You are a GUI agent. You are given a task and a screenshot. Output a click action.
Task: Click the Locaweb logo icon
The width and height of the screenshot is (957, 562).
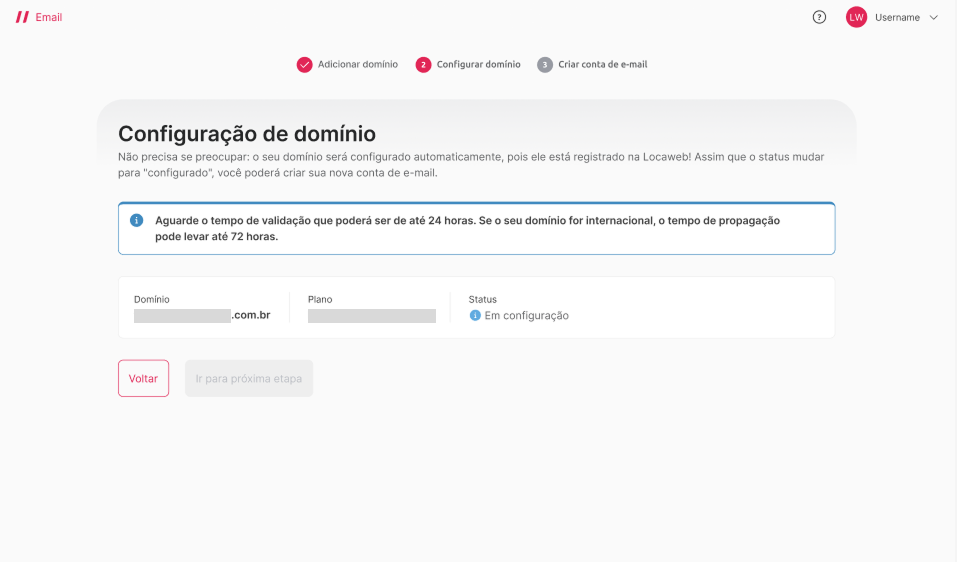click(22, 17)
